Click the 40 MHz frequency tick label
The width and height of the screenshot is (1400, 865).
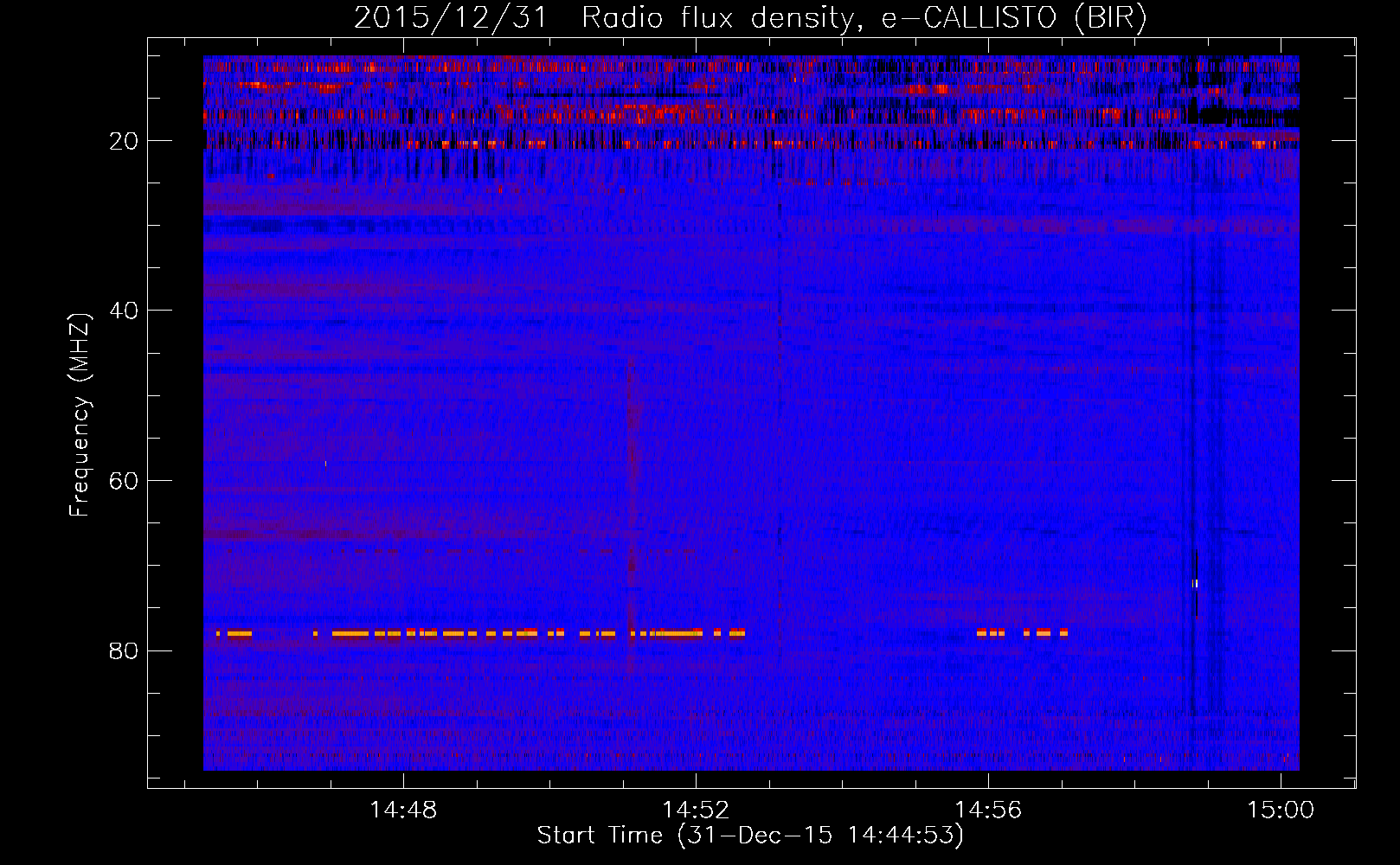click(x=124, y=311)
